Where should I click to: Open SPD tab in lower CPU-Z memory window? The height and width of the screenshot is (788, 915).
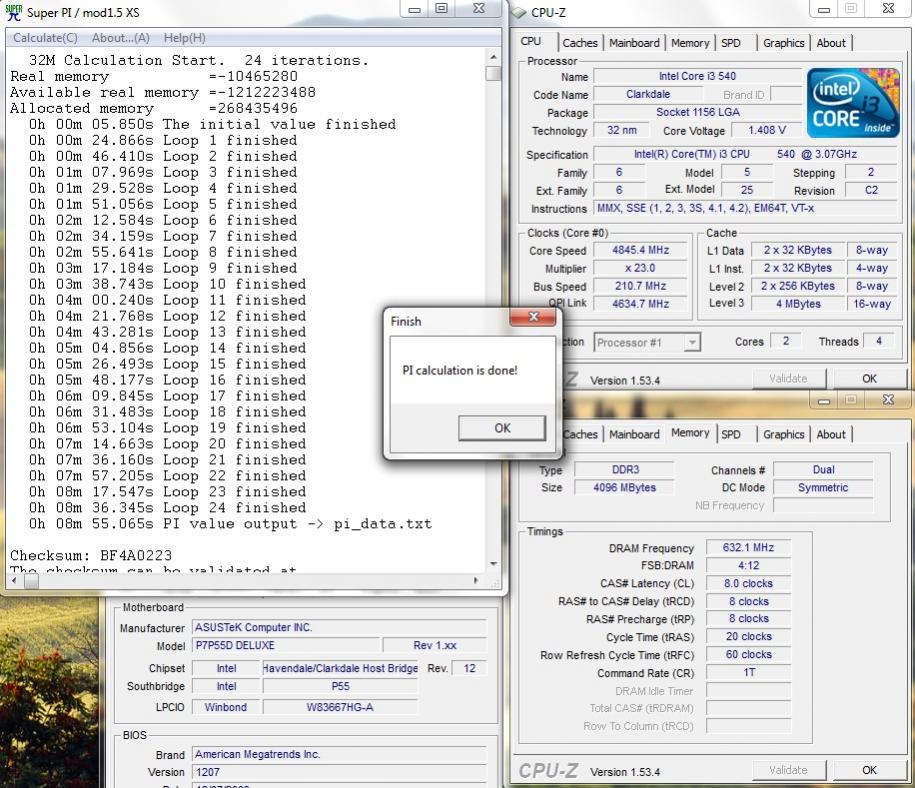tap(731, 434)
